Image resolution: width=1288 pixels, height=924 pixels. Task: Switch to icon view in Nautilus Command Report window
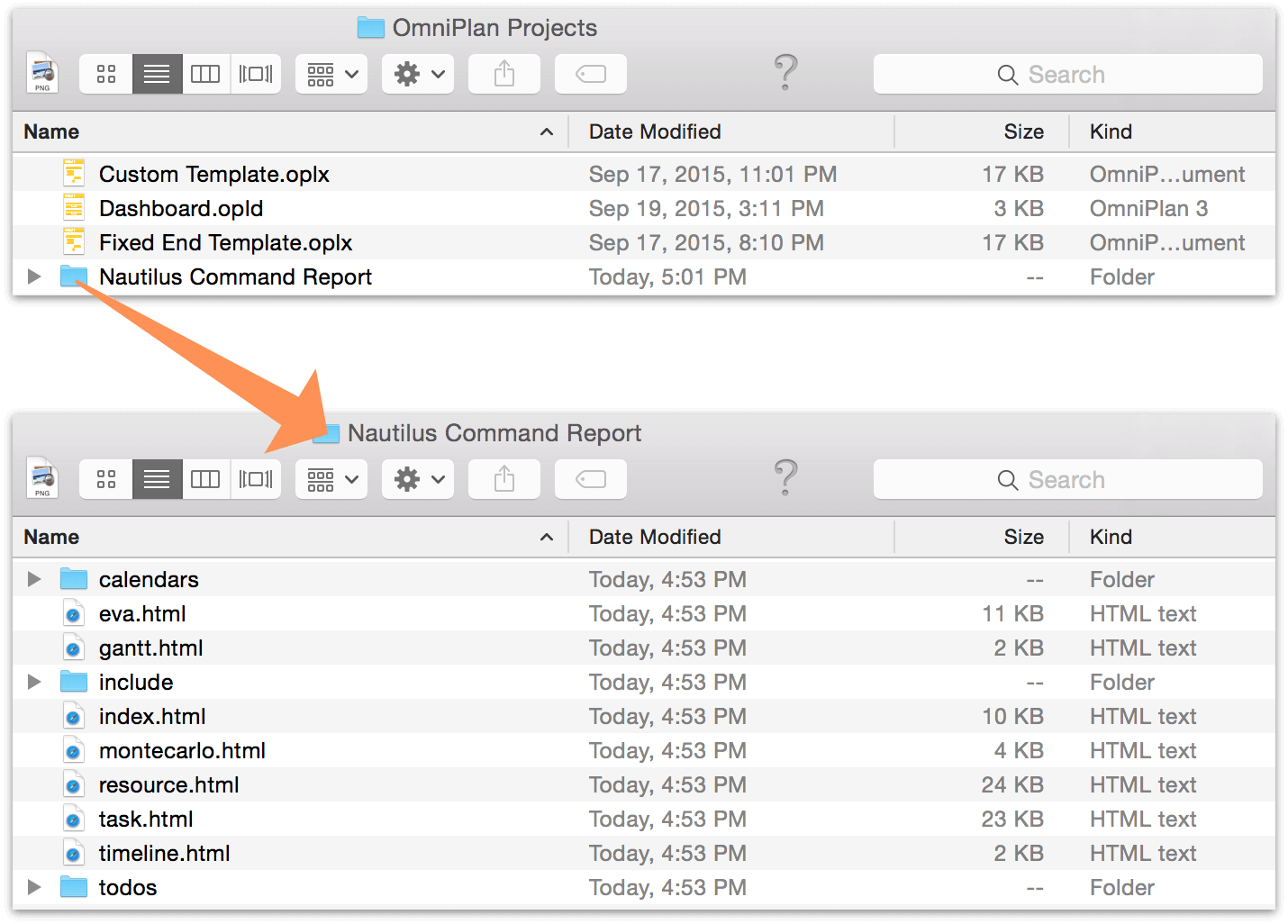point(106,479)
